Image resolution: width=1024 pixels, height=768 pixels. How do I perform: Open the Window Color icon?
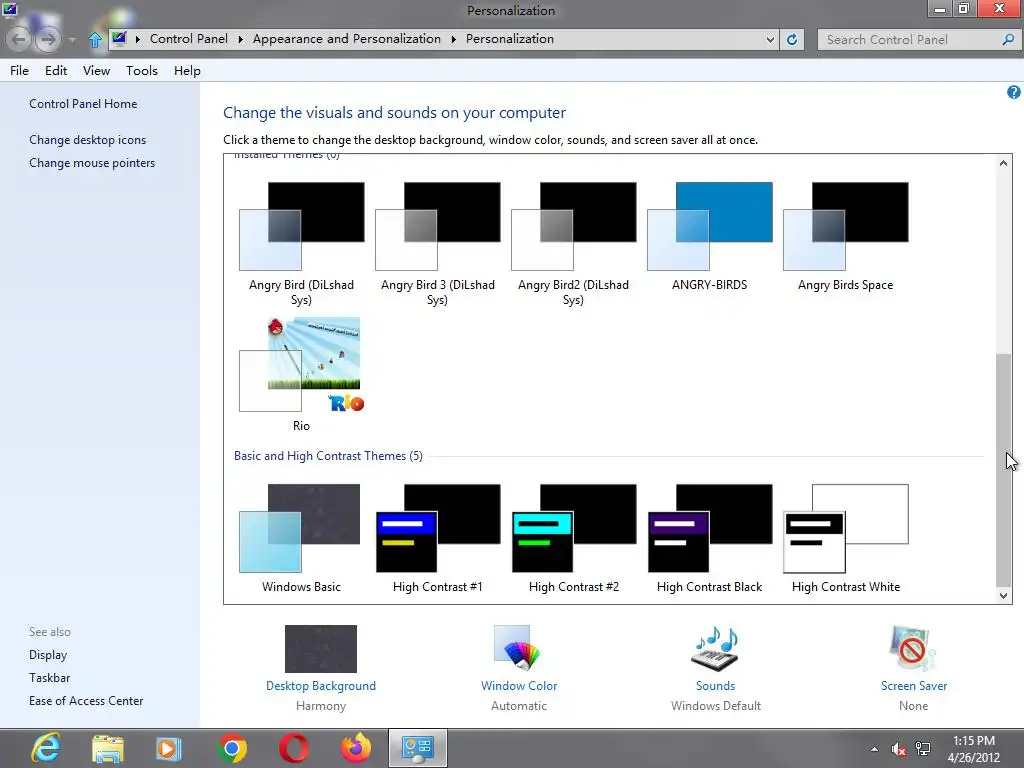519,648
